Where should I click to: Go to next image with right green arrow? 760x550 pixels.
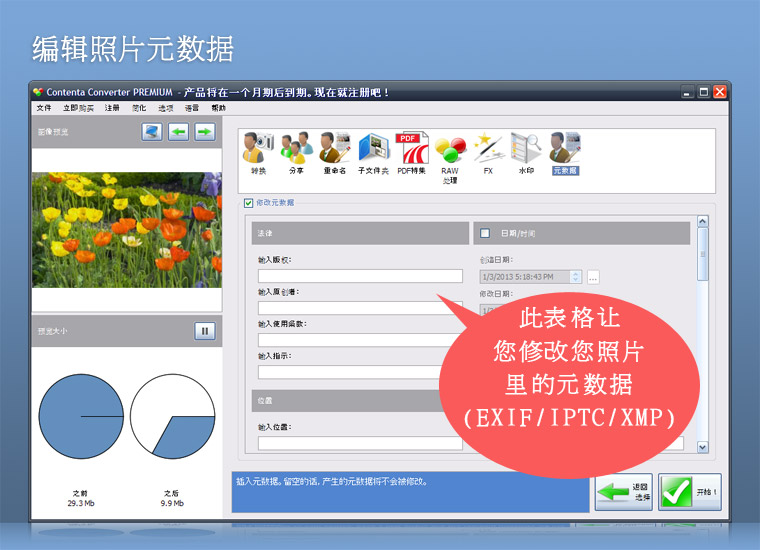[205, 131]
